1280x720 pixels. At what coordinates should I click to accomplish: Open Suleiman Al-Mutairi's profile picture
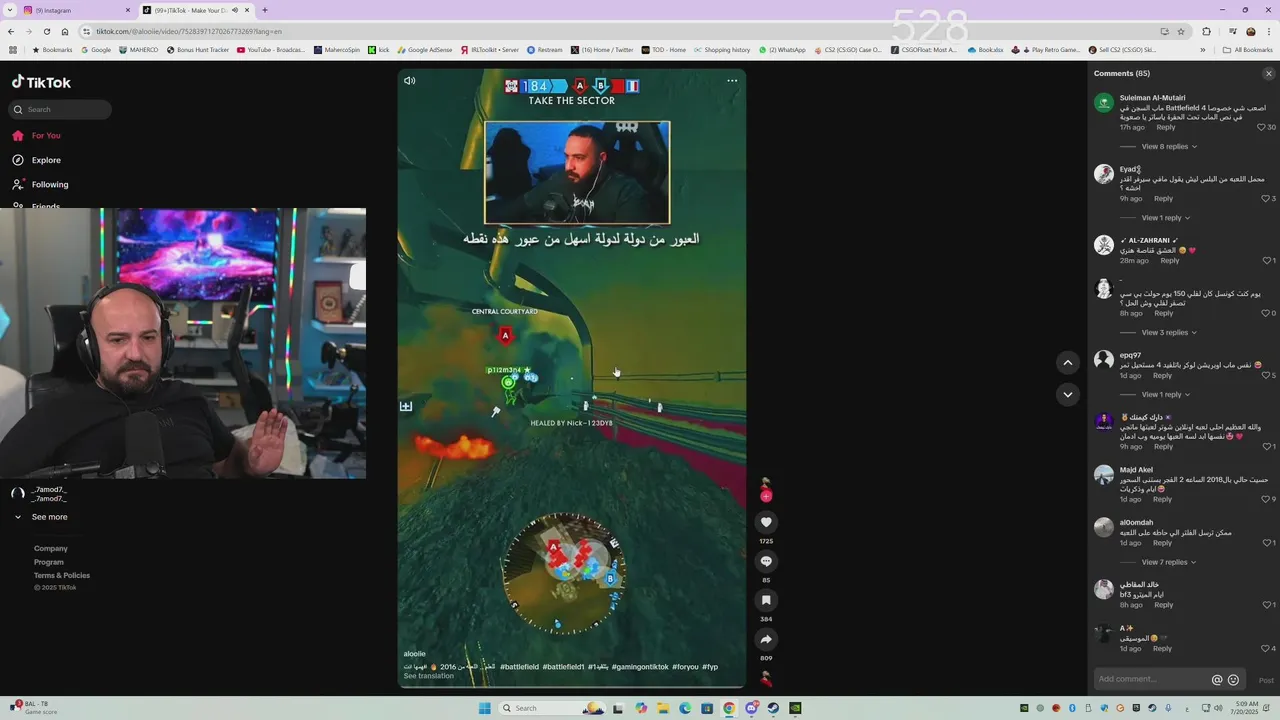[1104, 103]
